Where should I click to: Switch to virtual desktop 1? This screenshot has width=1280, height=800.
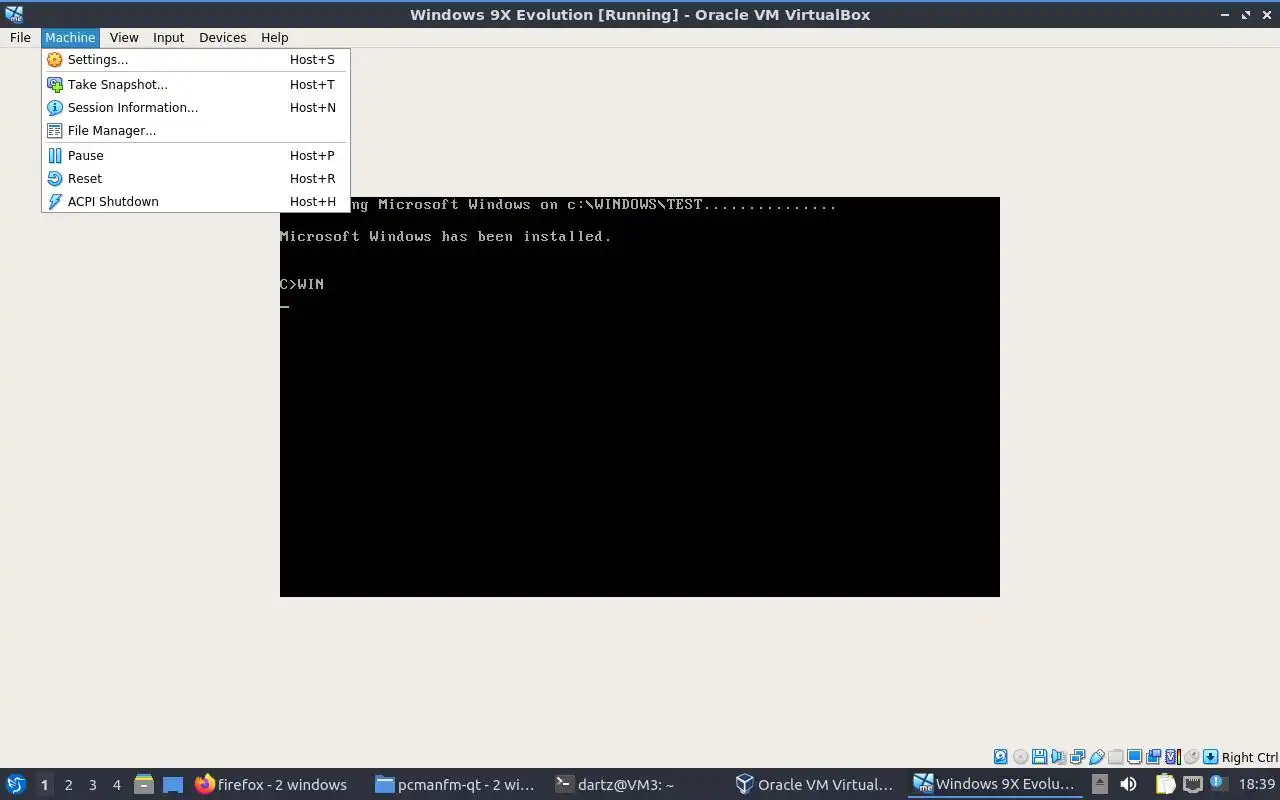[x=44, y=785]
